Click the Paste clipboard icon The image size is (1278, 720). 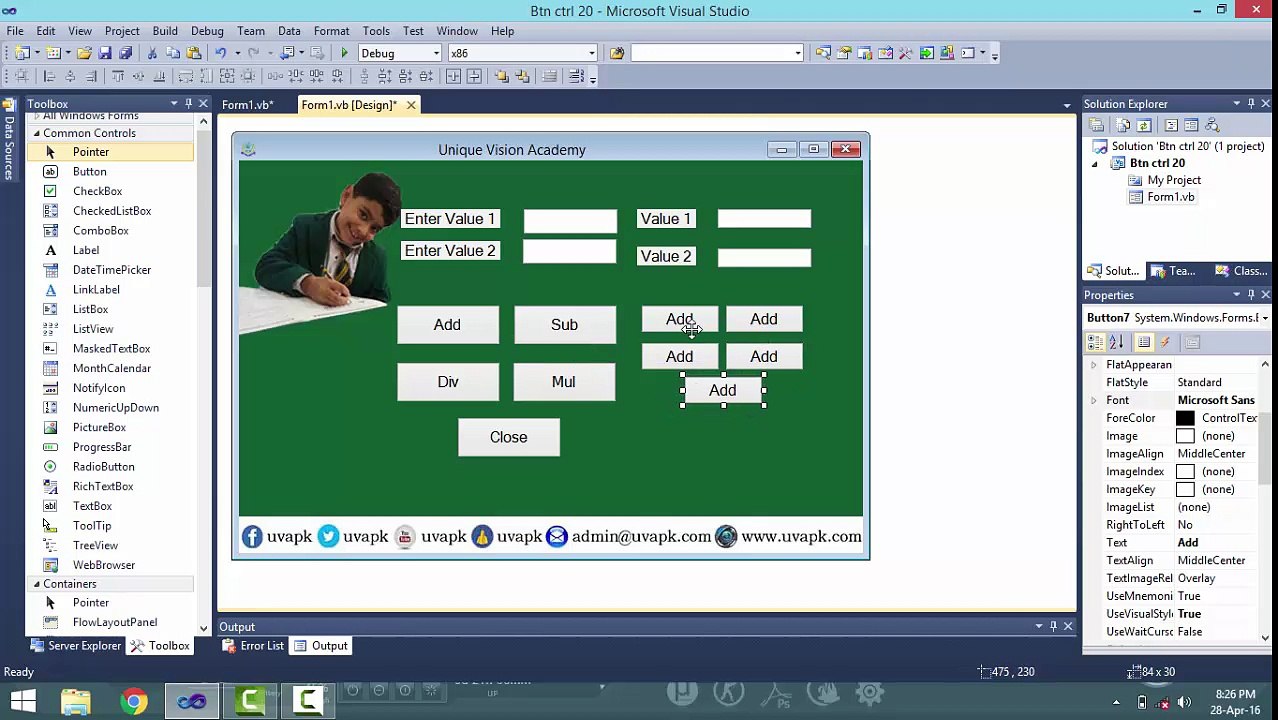pyautogui.click(x=194, y=53)
